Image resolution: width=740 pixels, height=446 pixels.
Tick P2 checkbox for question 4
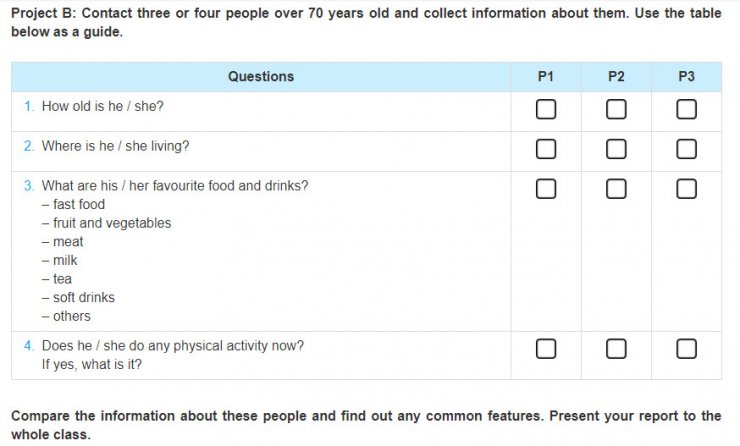pos(616,348)
